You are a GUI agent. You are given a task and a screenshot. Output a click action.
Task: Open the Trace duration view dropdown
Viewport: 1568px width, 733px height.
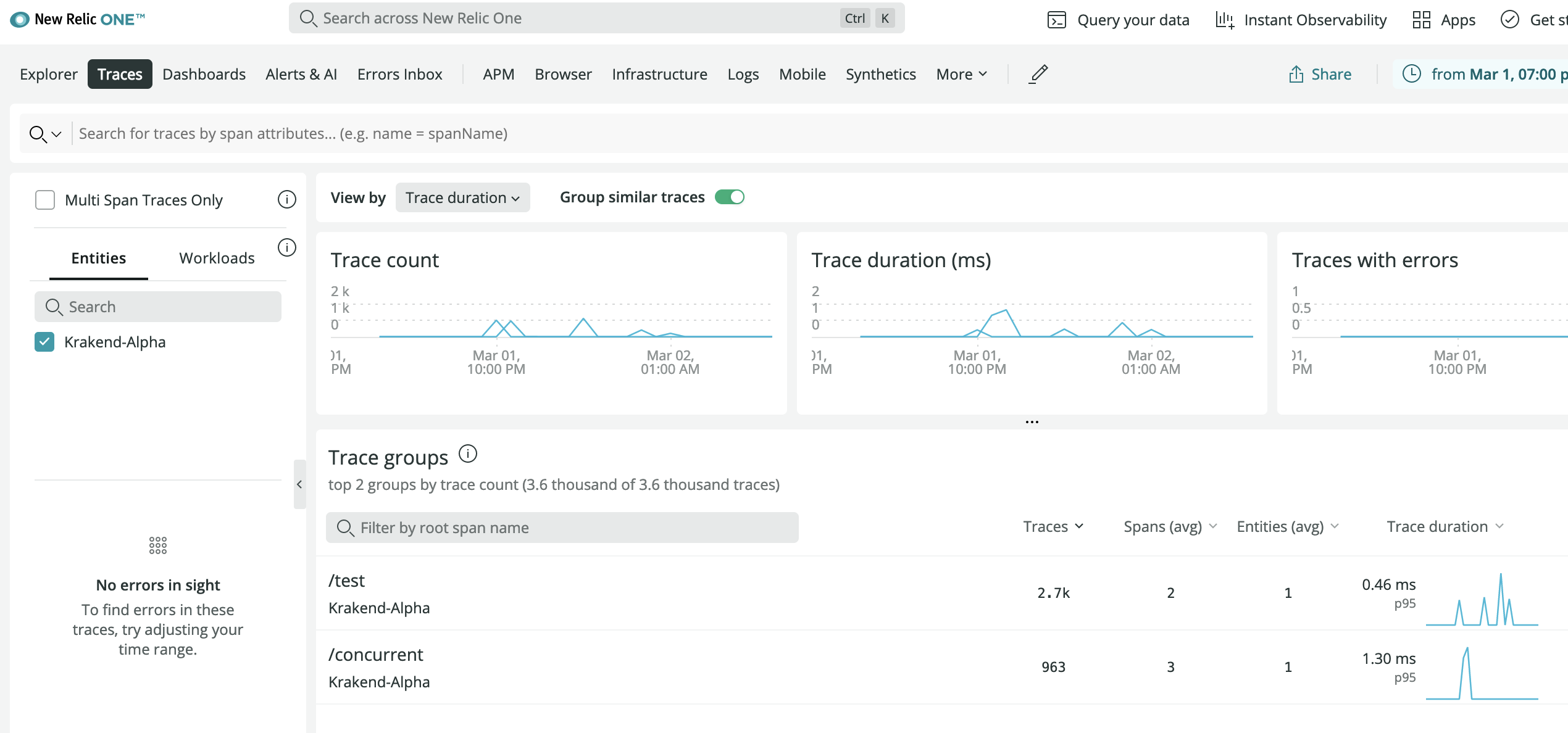tap(463, 197)
